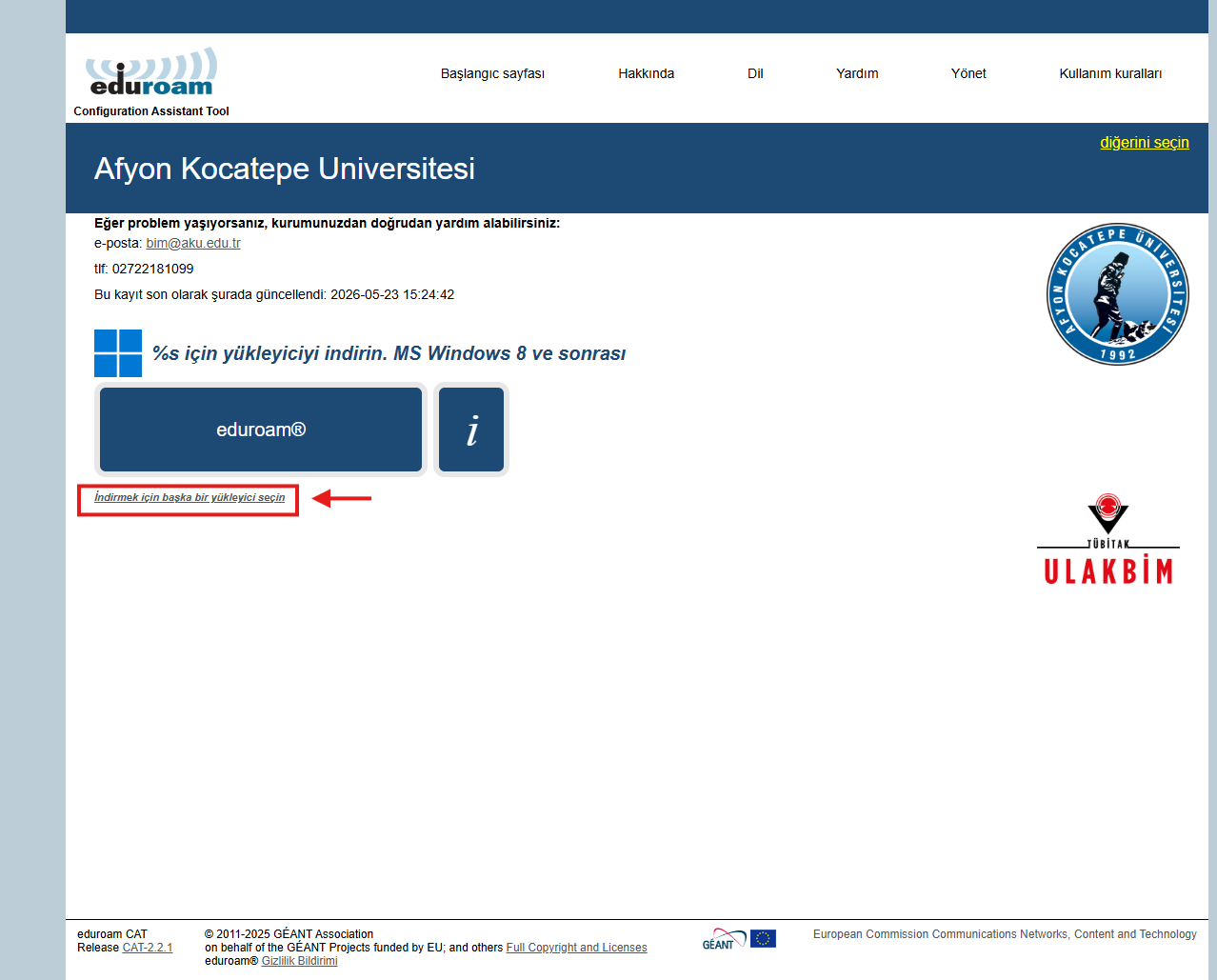Download the eduroam® installer
This screenshot has height=980, width=1217.
pos(261,430)
